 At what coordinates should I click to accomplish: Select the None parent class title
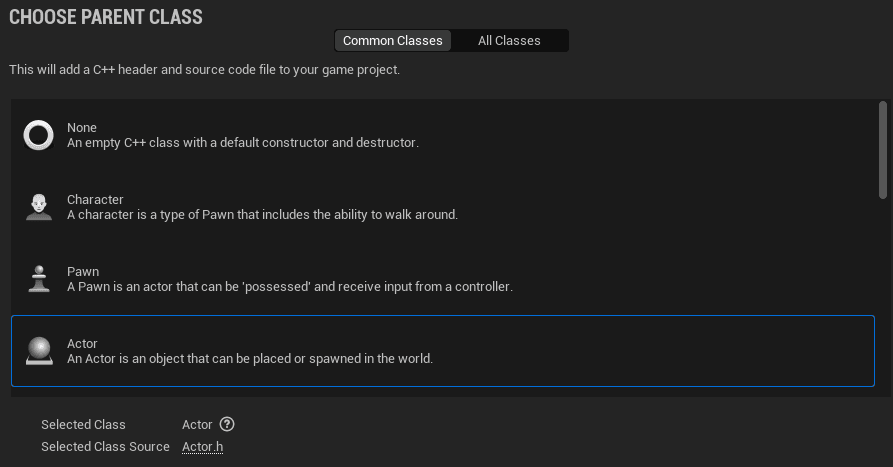tap(82, 128)
